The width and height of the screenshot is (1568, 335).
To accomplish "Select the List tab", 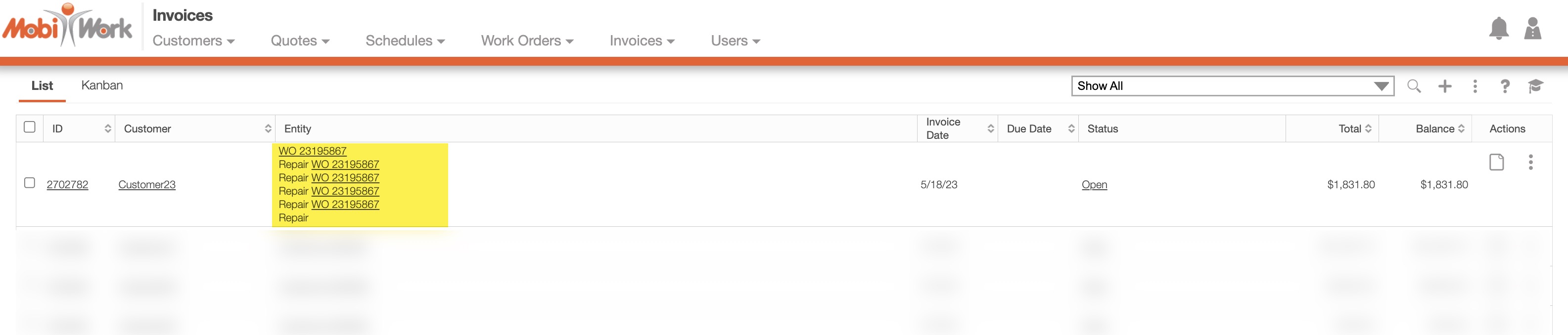I will pyautogui.click(x=42, y=85).
